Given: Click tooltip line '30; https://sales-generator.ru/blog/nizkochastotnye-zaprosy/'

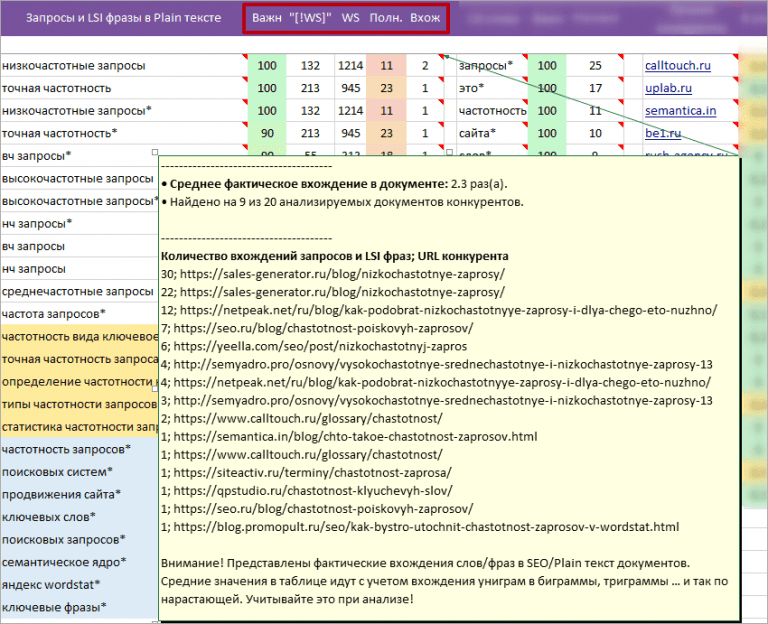Looking at the screenshot, I should (x=333, y=274).
